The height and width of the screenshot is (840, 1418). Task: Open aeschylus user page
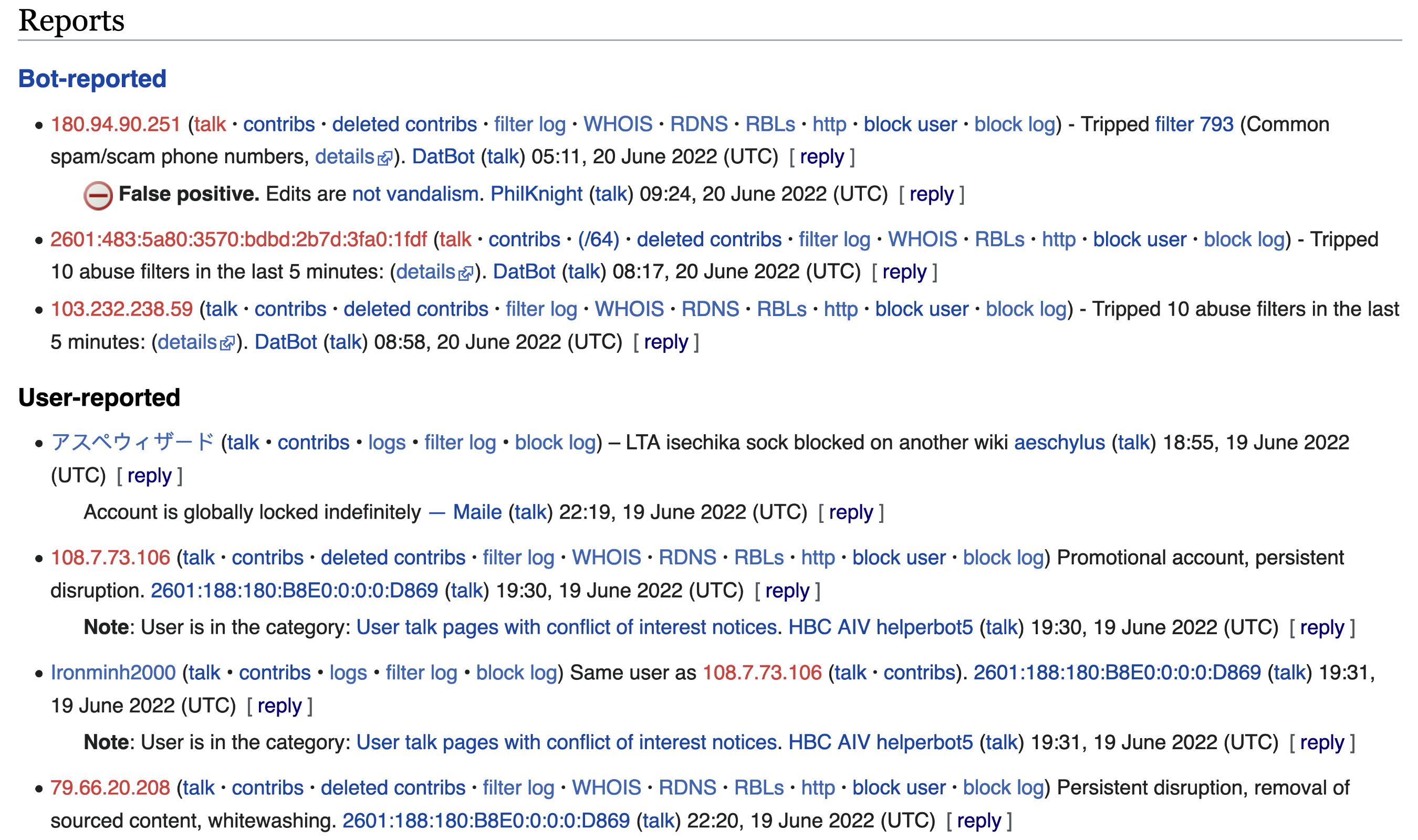[x=1059, y=443]
